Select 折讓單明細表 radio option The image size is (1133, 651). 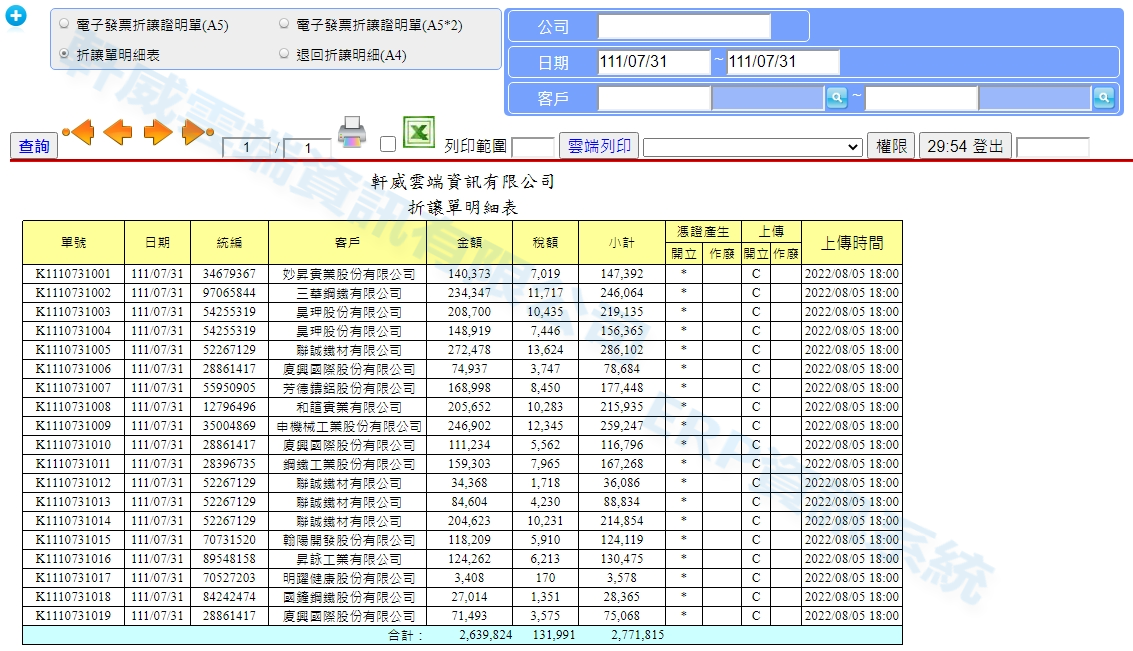(x=64, y=53)
